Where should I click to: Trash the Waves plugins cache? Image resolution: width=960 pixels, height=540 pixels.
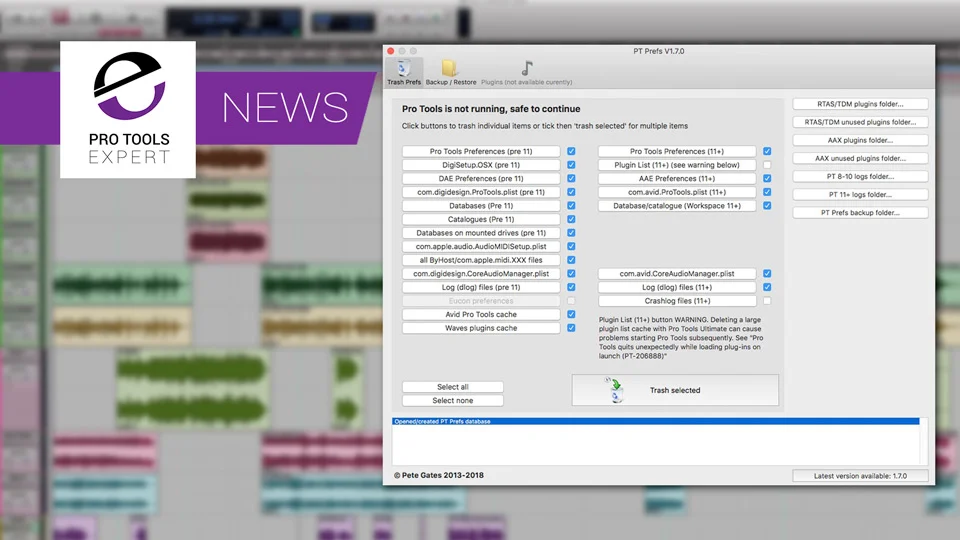point(481,328)
